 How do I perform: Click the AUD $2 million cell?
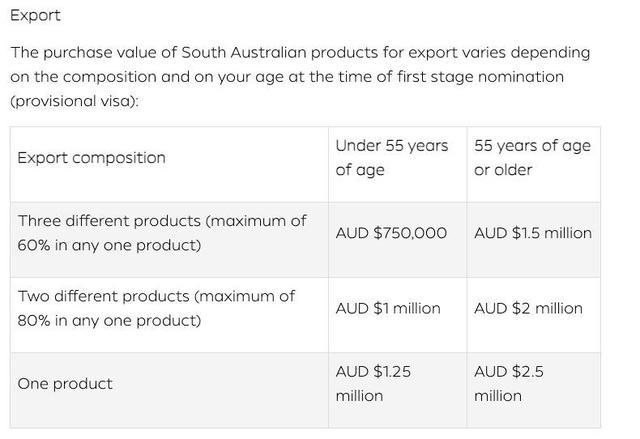(533, 315)
